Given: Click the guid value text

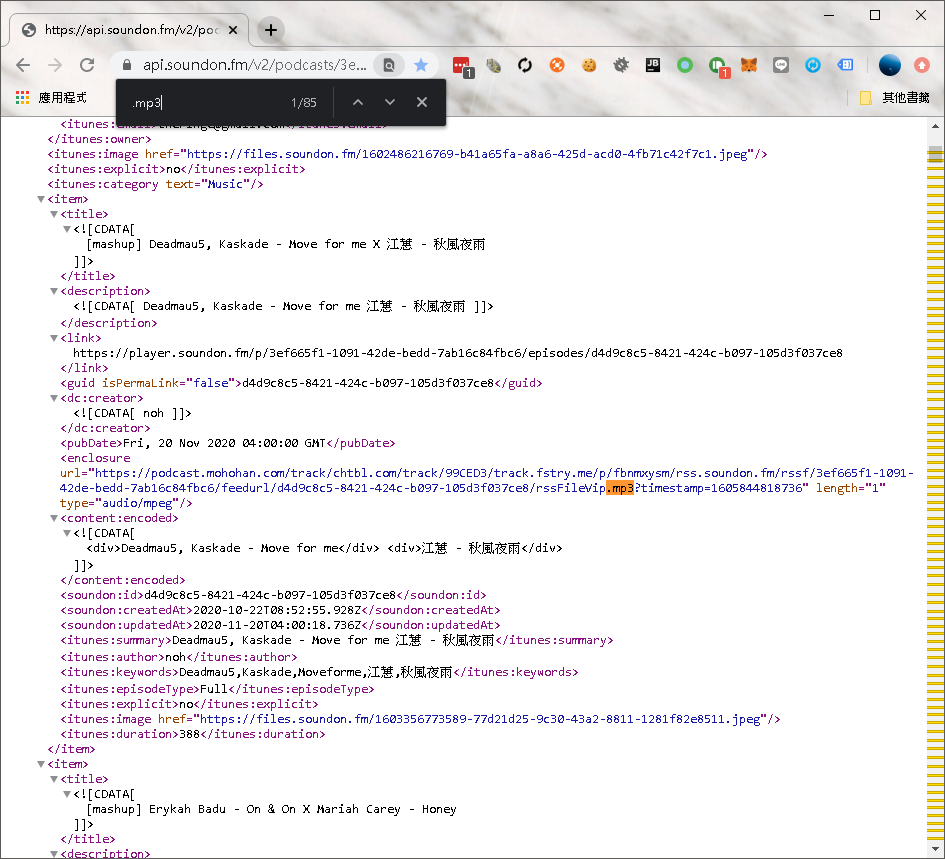Looking at the screenshot, I should (x=368, y=383).
